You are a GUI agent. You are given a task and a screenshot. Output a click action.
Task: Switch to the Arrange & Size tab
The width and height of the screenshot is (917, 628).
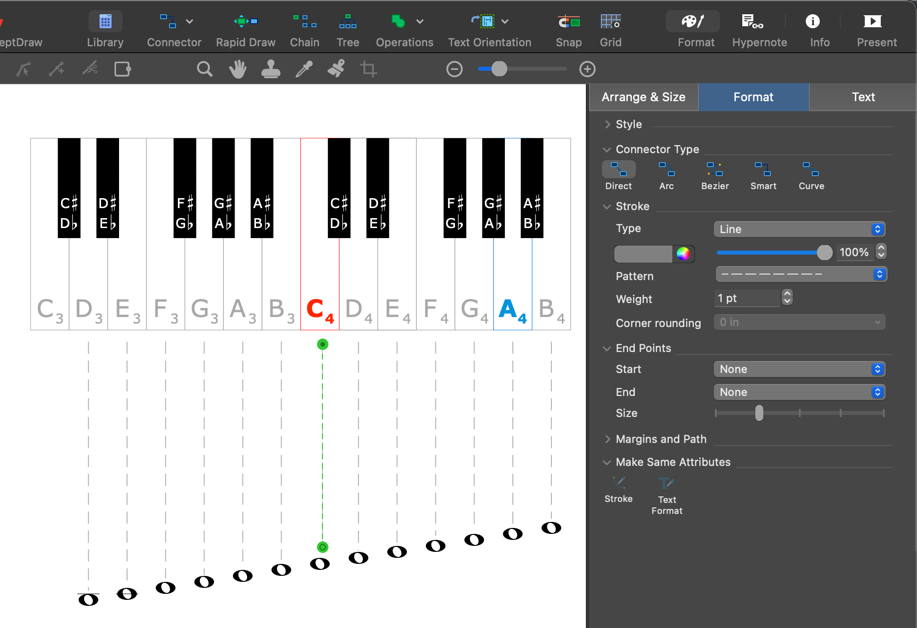[643, 97]
